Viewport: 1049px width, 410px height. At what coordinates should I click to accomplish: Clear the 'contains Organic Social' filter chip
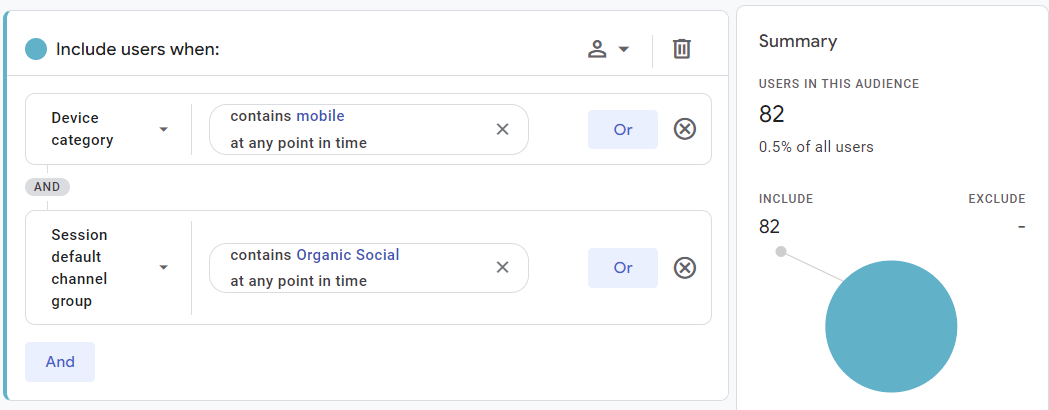502,268
